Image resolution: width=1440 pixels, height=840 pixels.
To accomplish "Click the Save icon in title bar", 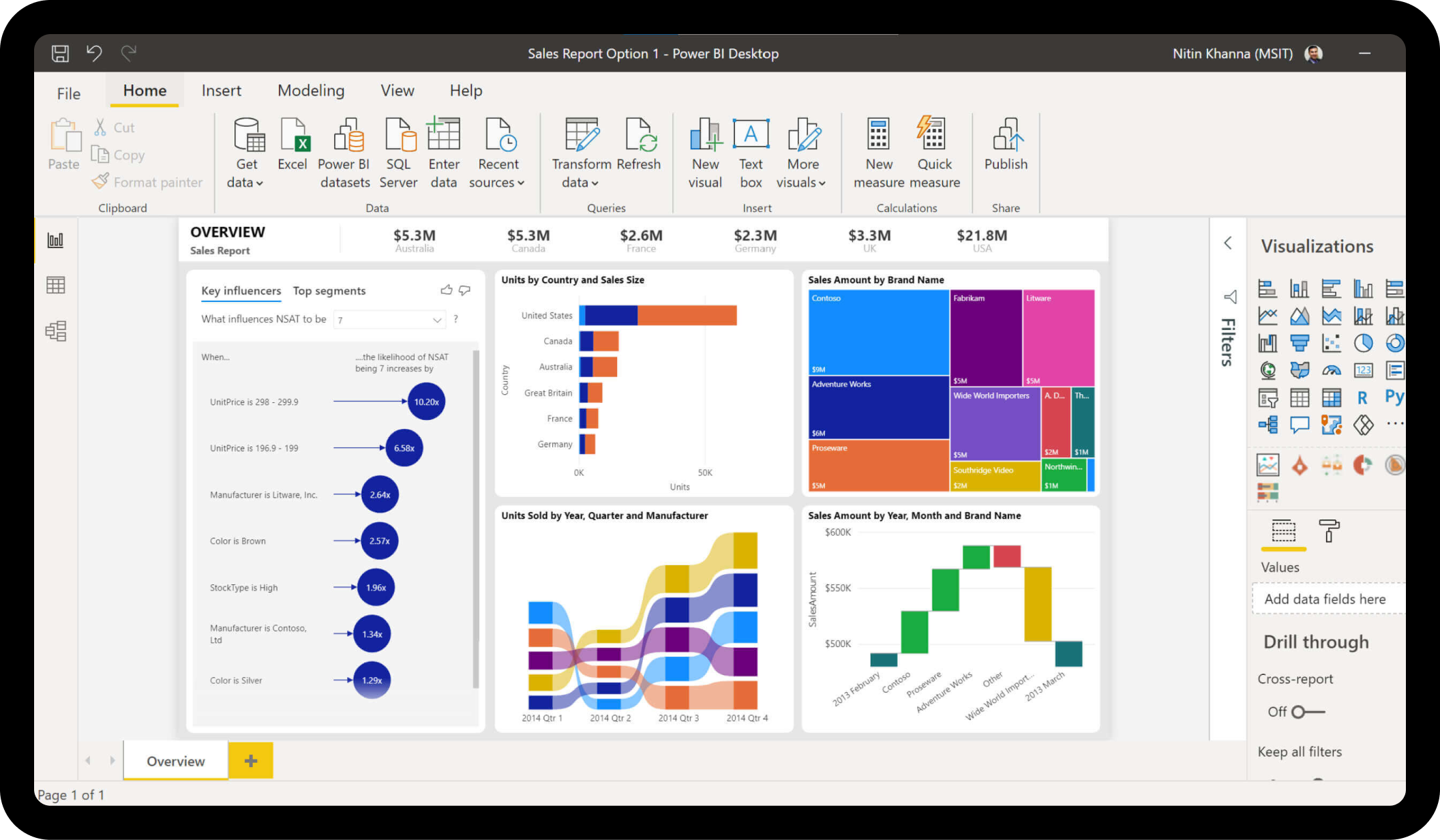I will [60, 53].
